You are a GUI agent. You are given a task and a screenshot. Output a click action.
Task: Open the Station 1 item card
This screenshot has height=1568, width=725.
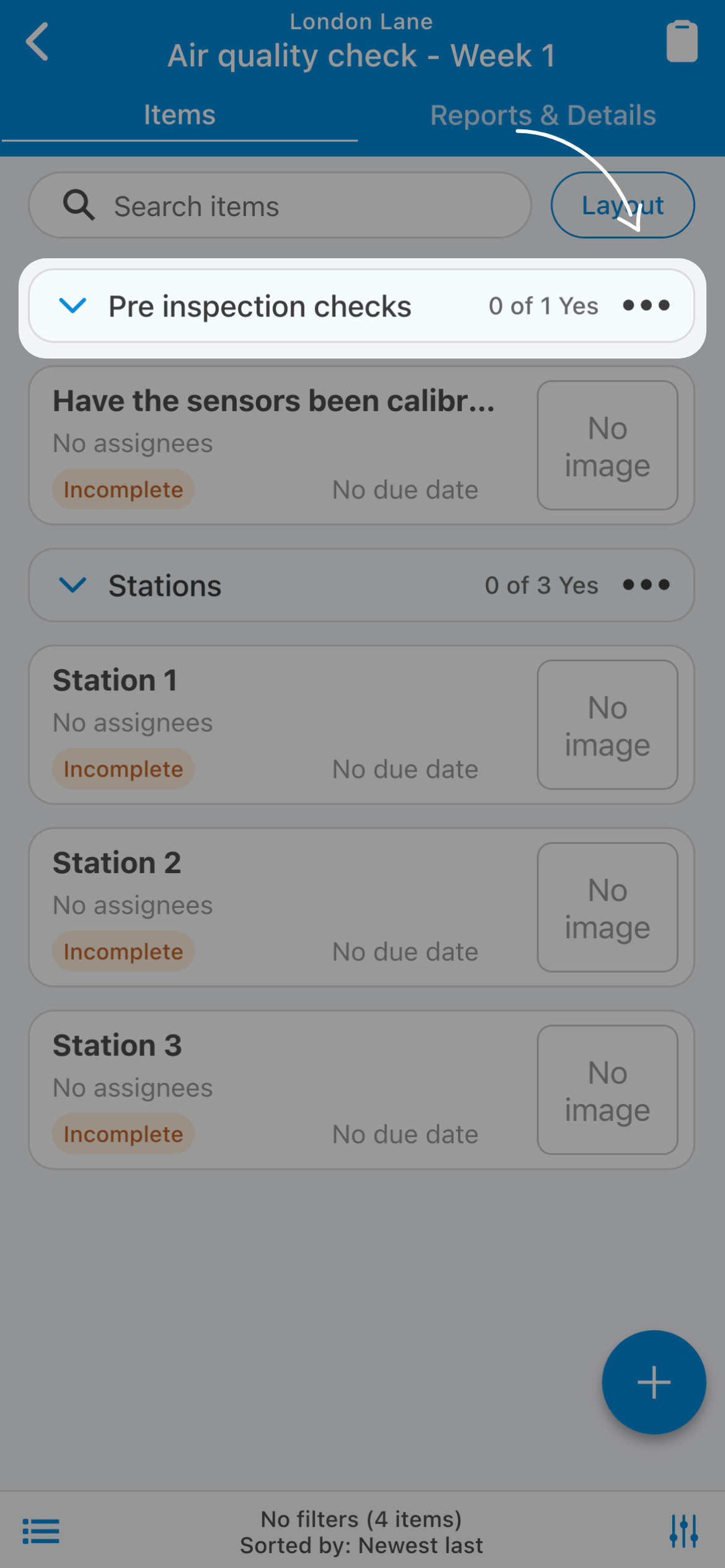361,725
